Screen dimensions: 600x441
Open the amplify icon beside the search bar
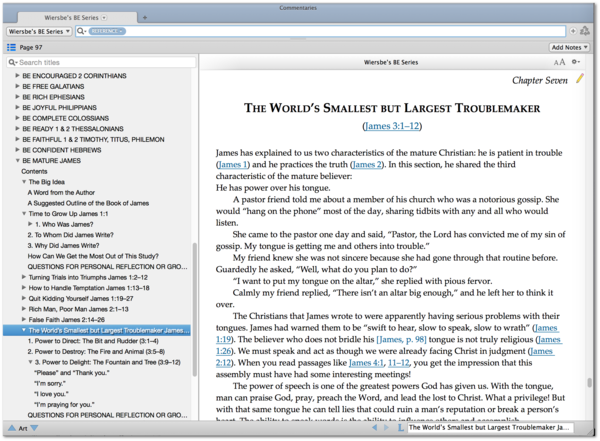coord(585,31)
